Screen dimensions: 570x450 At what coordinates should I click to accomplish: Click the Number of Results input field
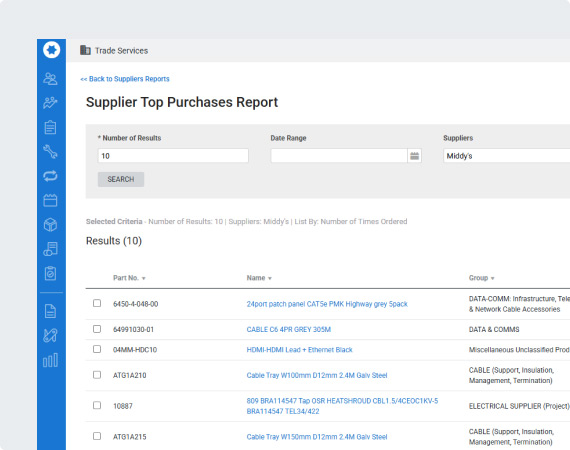pyautogui.click(x=173, y=156)
